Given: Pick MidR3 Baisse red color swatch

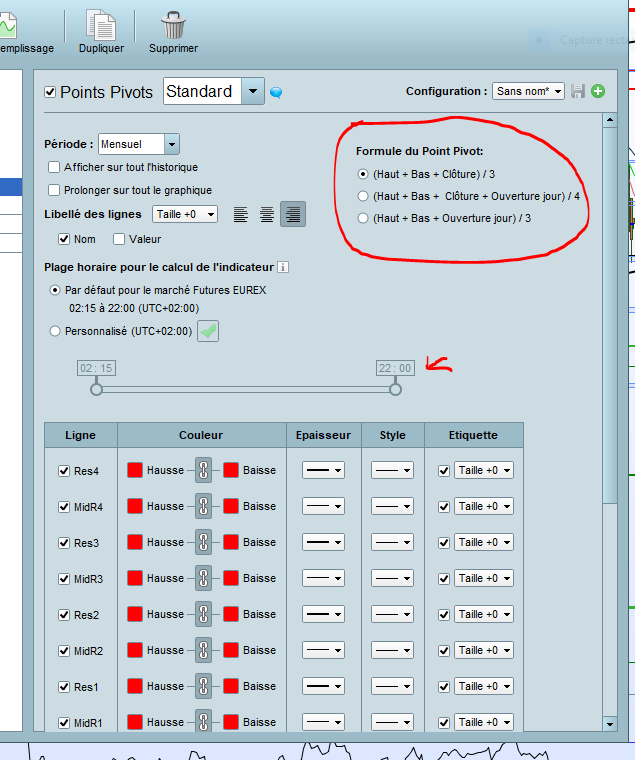Looking at the screenshot, I should (x=231, y=578).
